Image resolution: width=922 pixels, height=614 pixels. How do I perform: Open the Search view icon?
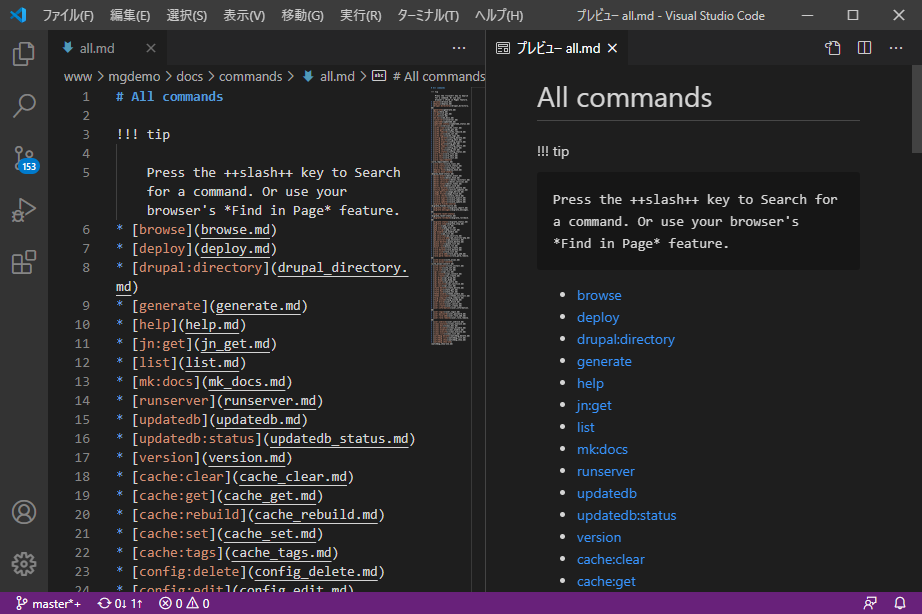pos(24,105)
